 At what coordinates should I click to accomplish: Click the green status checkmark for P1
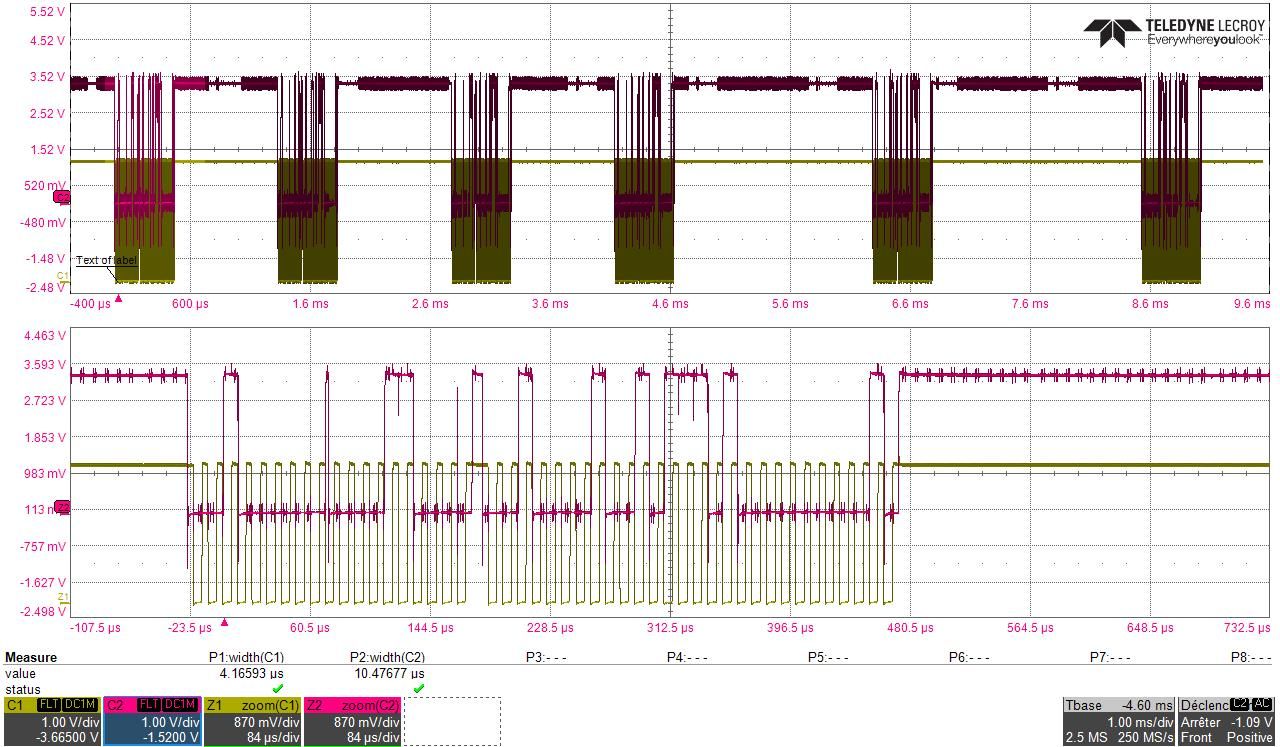[x=277, y=689]
